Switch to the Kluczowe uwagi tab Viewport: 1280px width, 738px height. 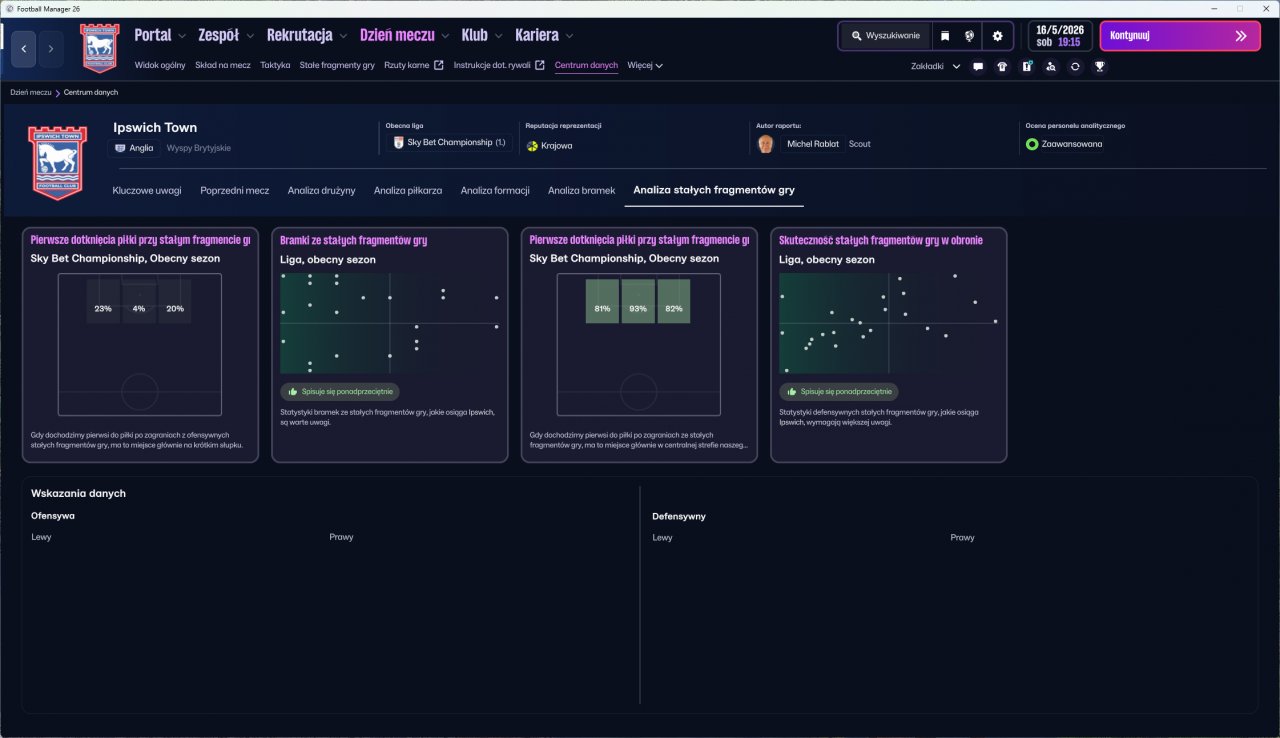coord(147,190)
